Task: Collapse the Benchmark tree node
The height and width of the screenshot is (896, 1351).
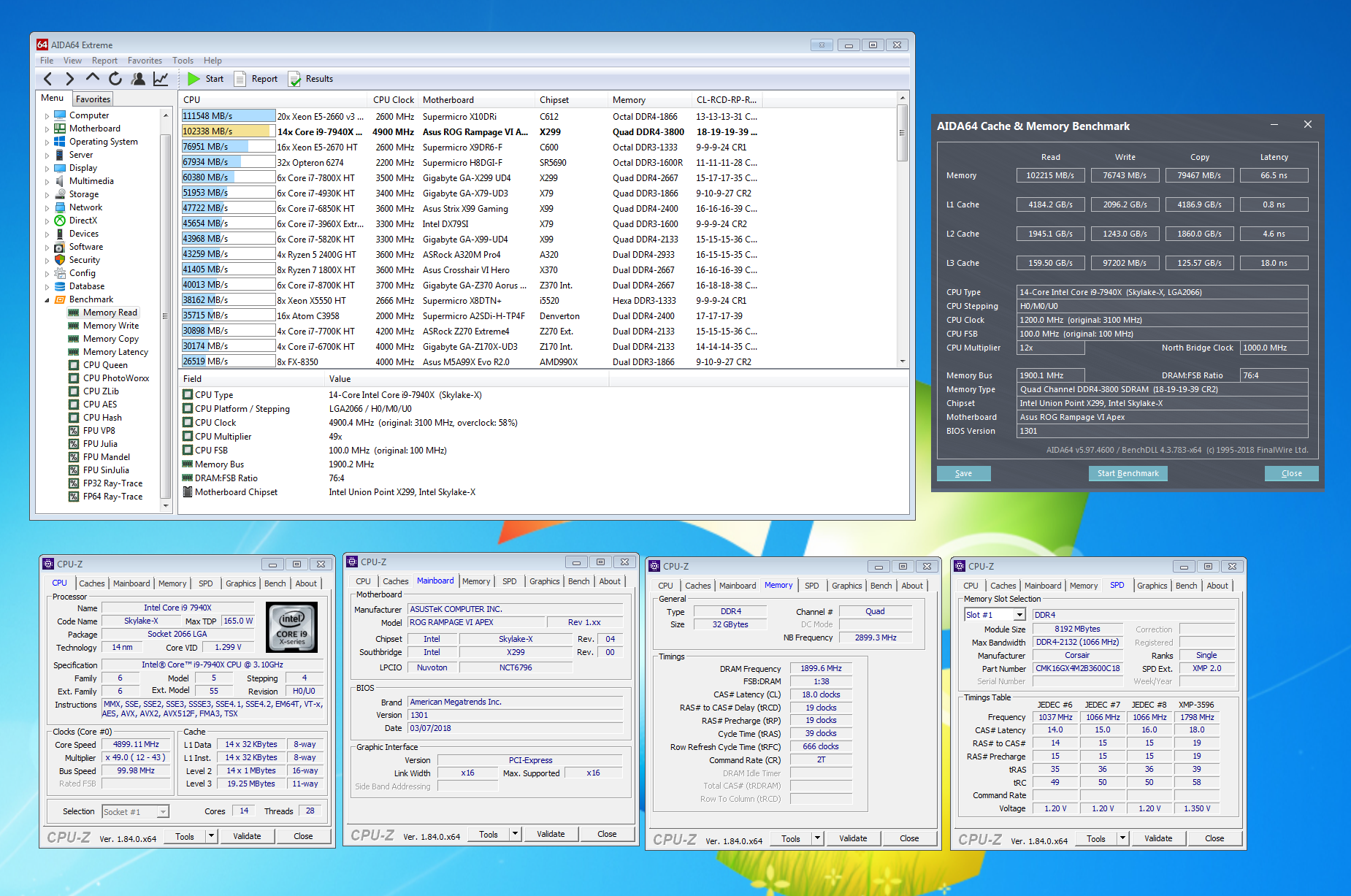Action: 47,300
